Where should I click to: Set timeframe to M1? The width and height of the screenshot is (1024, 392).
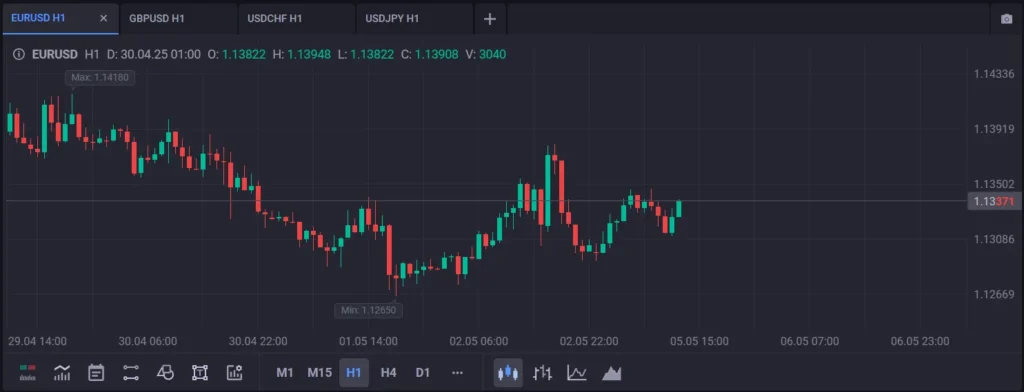285,373
